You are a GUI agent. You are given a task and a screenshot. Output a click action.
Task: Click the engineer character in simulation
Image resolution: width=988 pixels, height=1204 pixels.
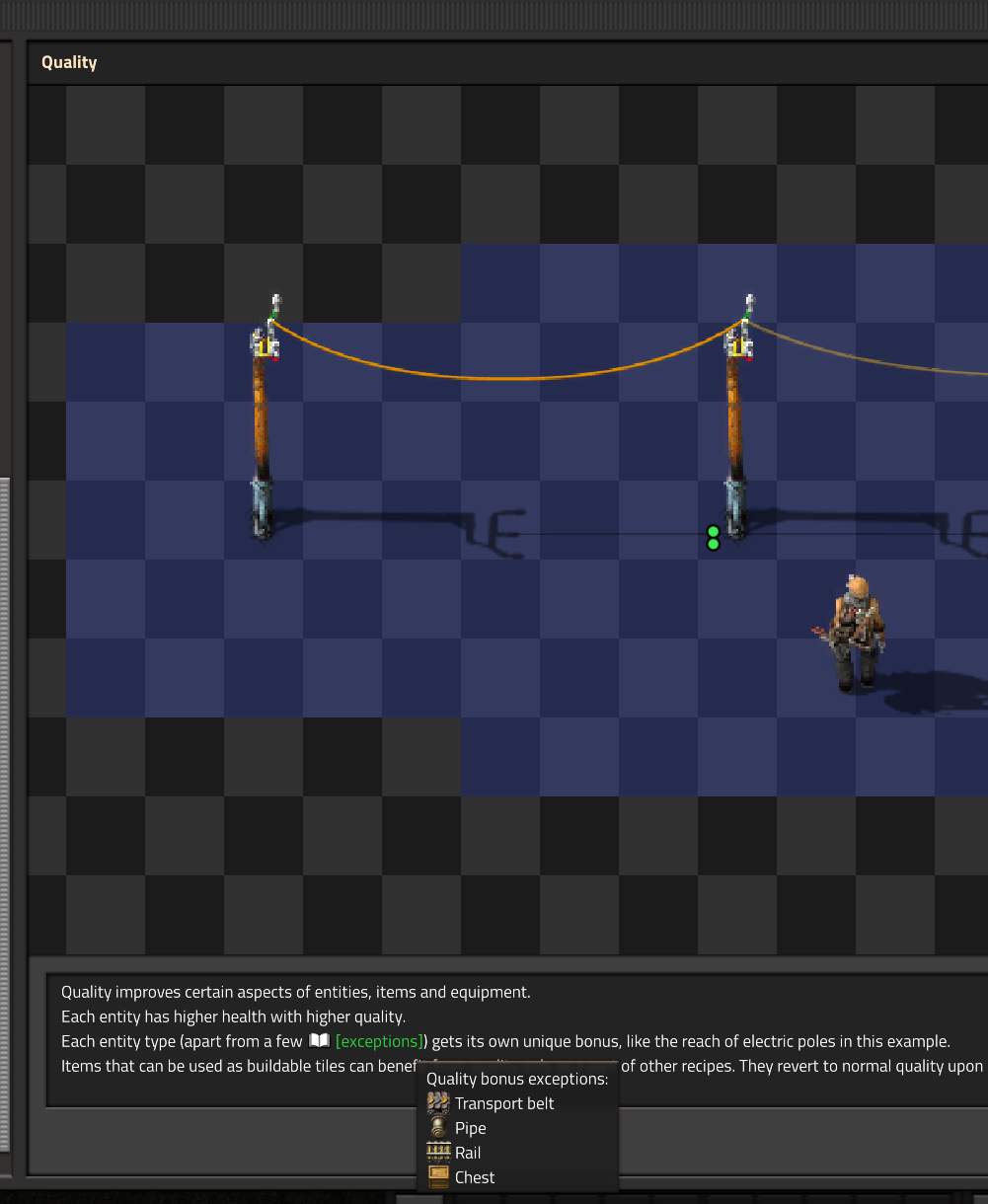[855, 635]
